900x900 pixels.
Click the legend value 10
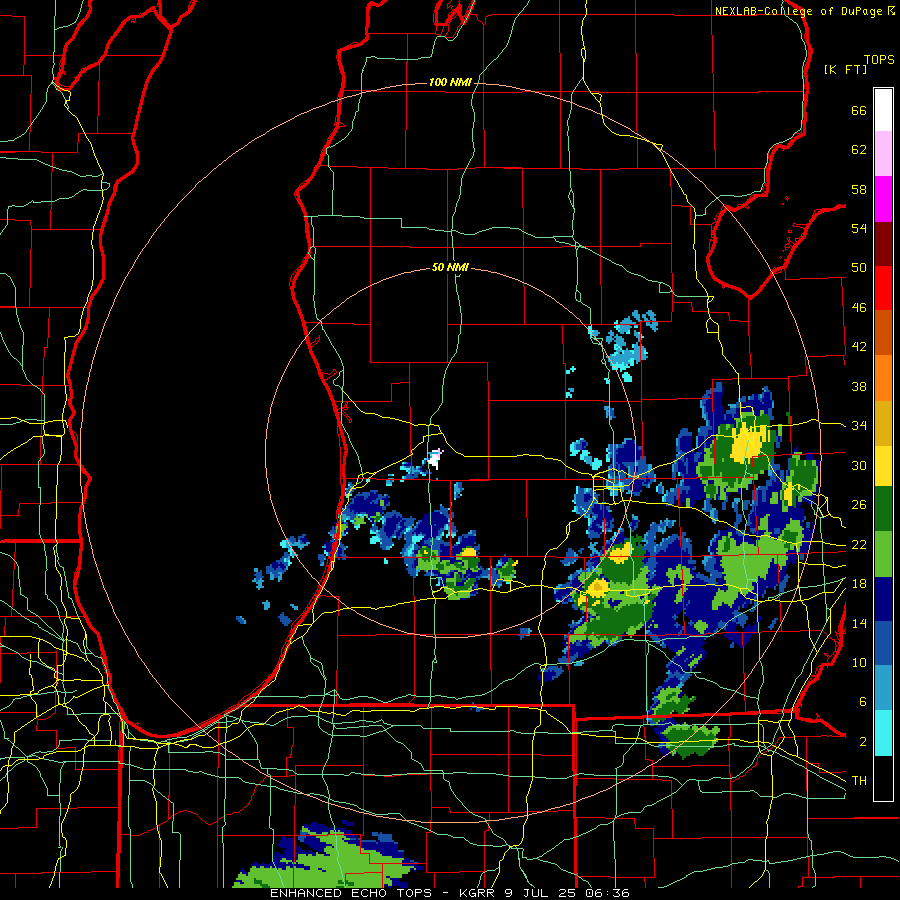(859, 662)
